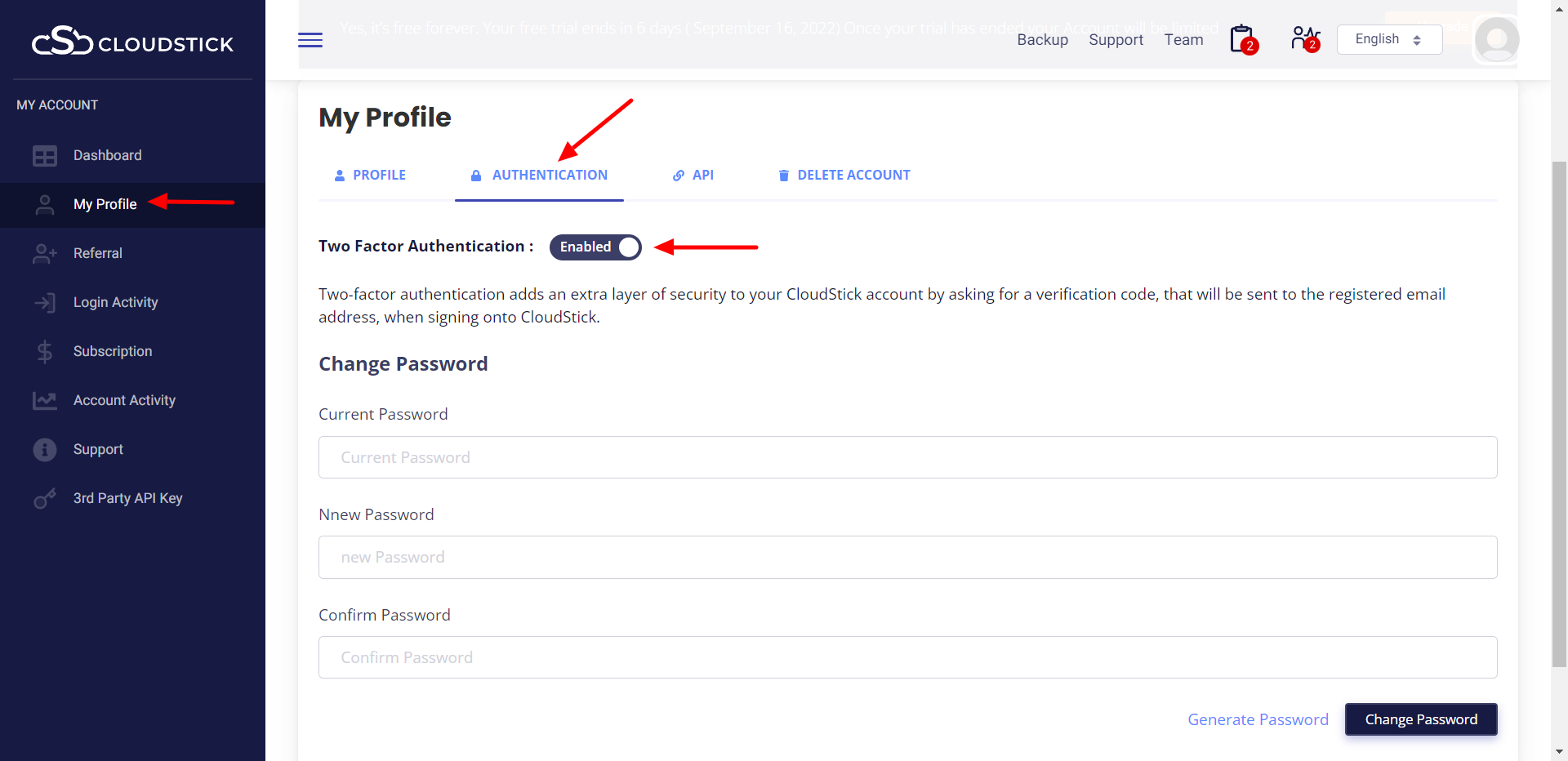Expand the English language dropdown
Screen dimensions: 1568x761
point(1389,39)
